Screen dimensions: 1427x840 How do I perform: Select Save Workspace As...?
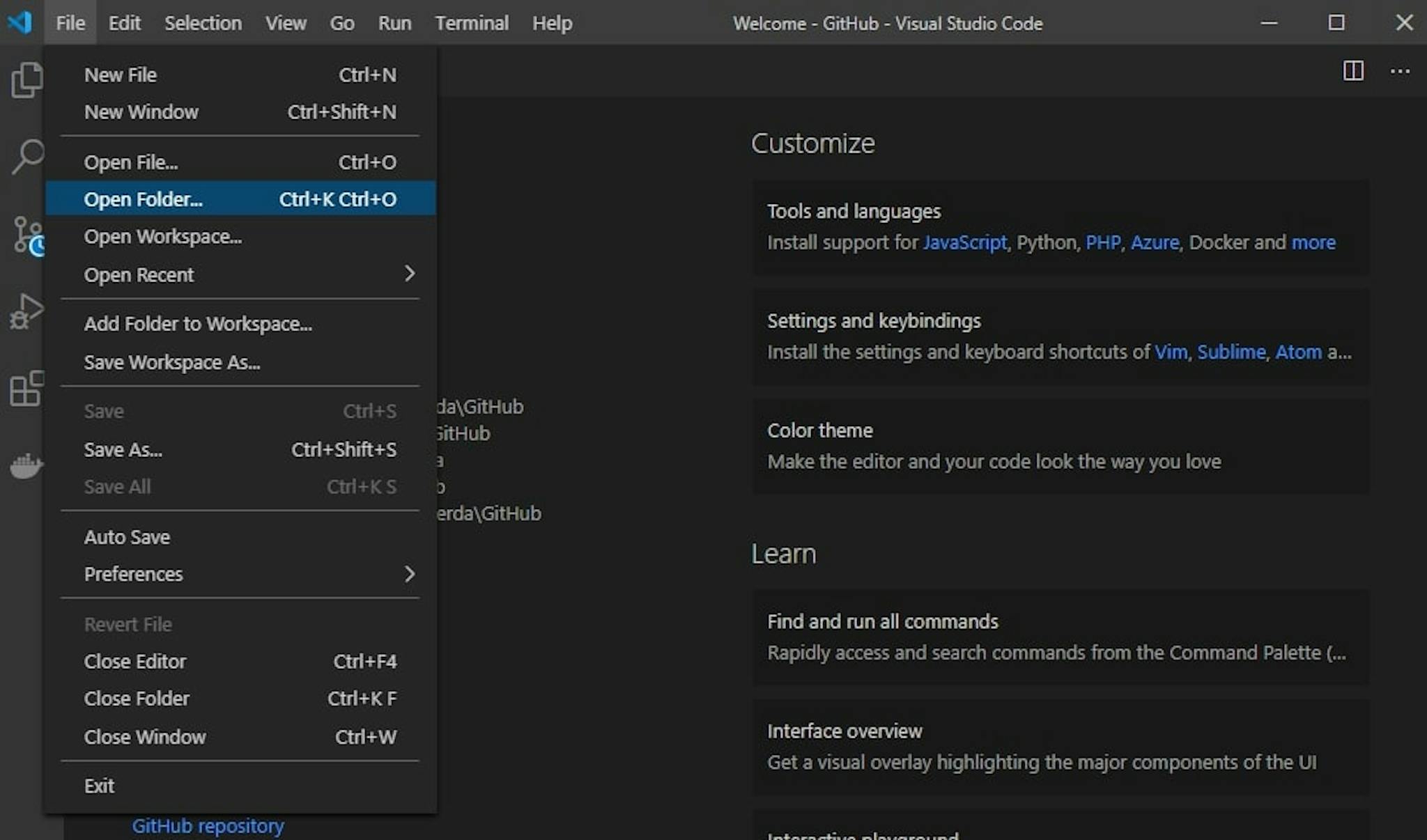pos(240,362)
